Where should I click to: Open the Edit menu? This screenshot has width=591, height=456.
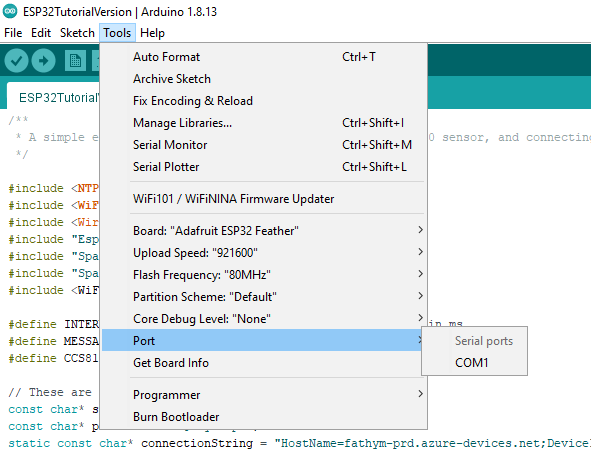click(x=41, y=33)
